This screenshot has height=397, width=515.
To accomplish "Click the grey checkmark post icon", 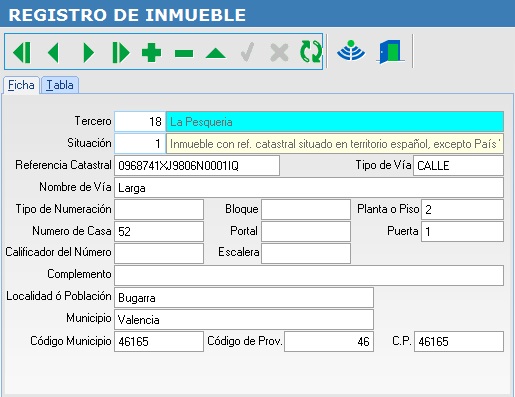I will [247, 52].
